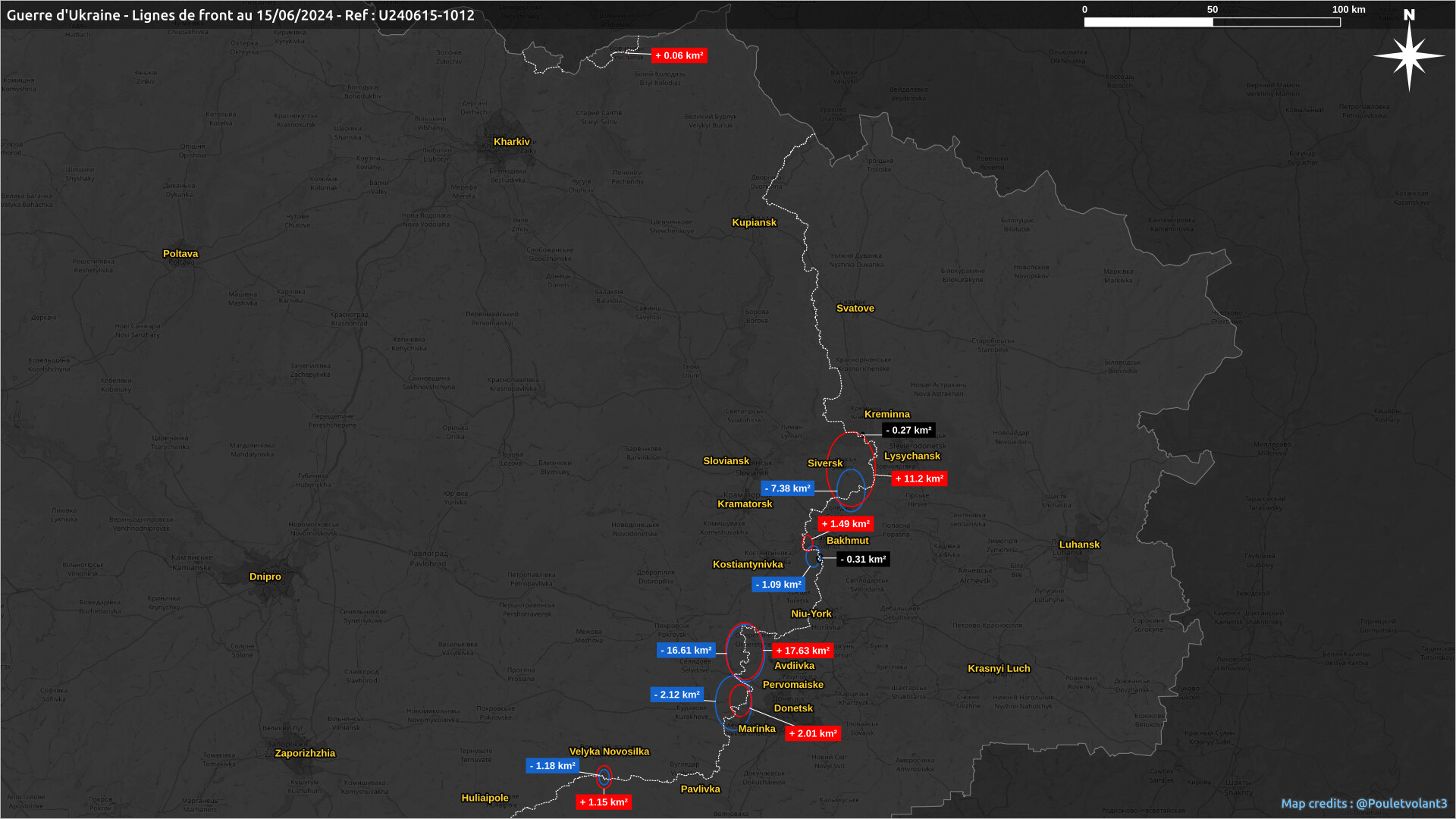The width and height of the screenshot is (1456, 819).
Task: Click the Map credits @Pouletvolant3 text
Action: 1363,804
